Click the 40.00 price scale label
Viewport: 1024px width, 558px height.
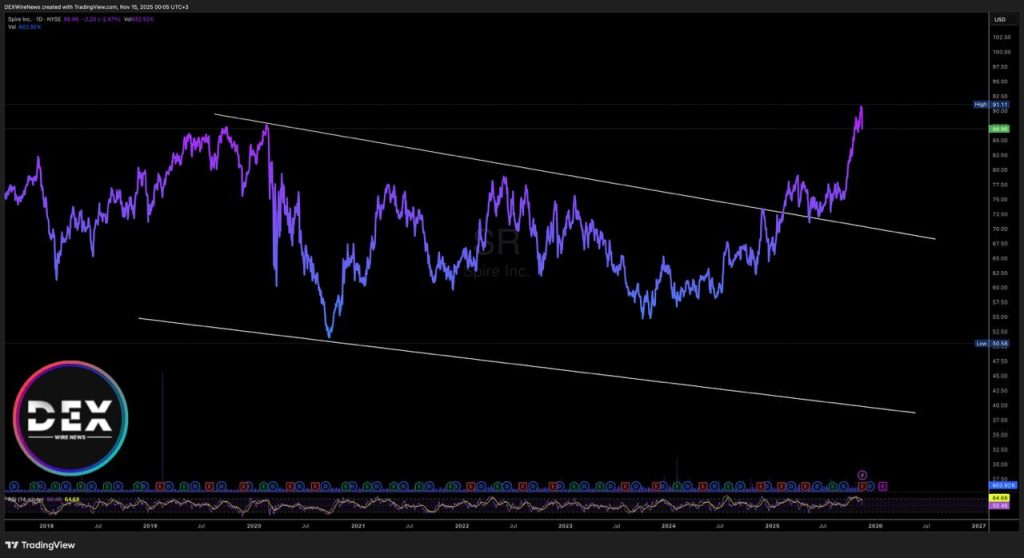pos(1000,405)
